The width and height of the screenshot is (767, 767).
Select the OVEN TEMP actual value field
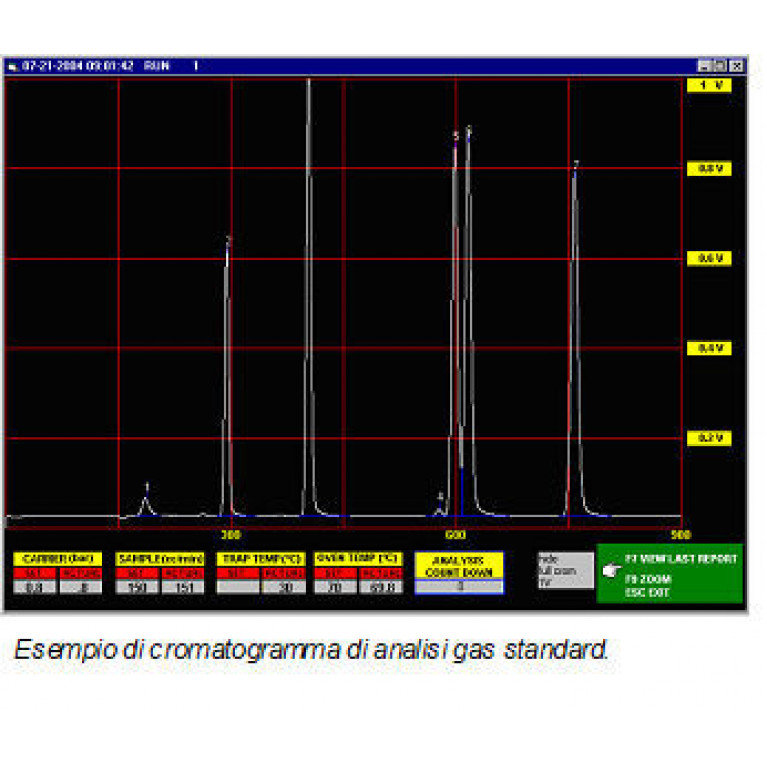pyautogui.click(x=381, y=587)
